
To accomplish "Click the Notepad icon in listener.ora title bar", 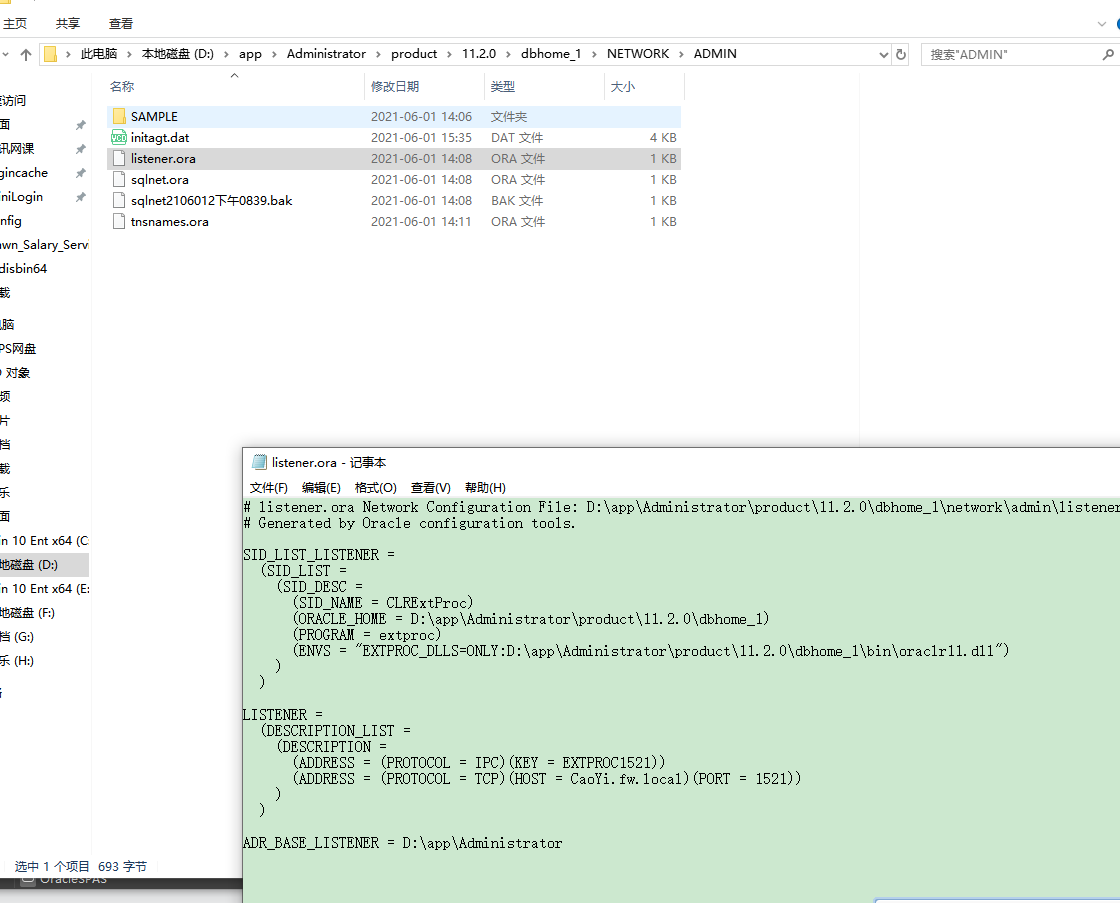I will (260, 462).
